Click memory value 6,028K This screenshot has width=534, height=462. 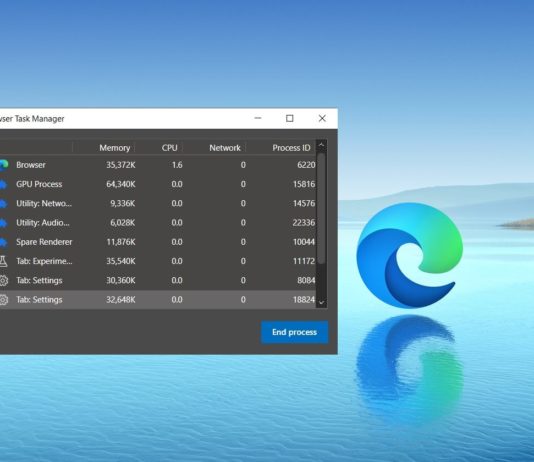coord(123,223)
